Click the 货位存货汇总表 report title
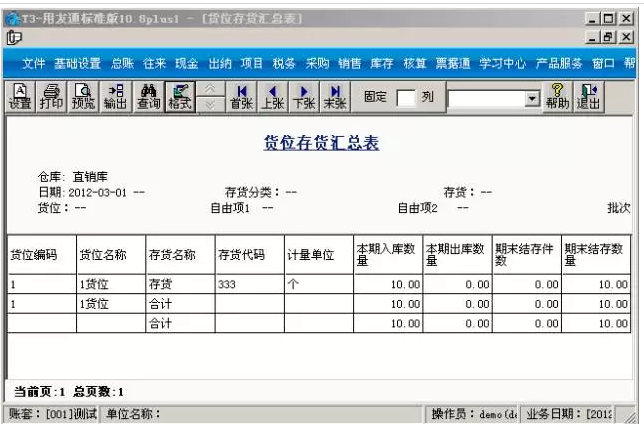This screenshot has width=644, height=424. (321, 143)
